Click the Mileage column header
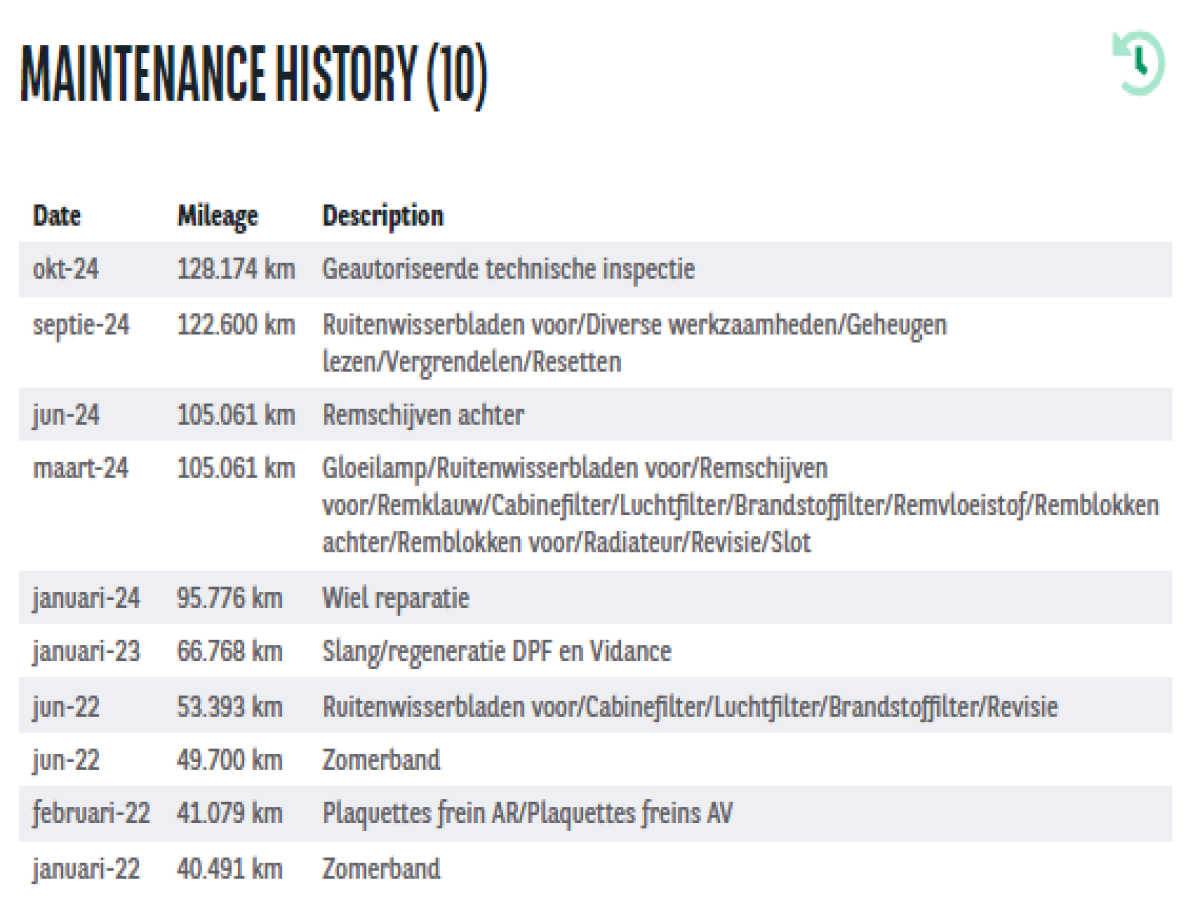This screenshot has height=900, width=1200. click(x=217, y=215)
